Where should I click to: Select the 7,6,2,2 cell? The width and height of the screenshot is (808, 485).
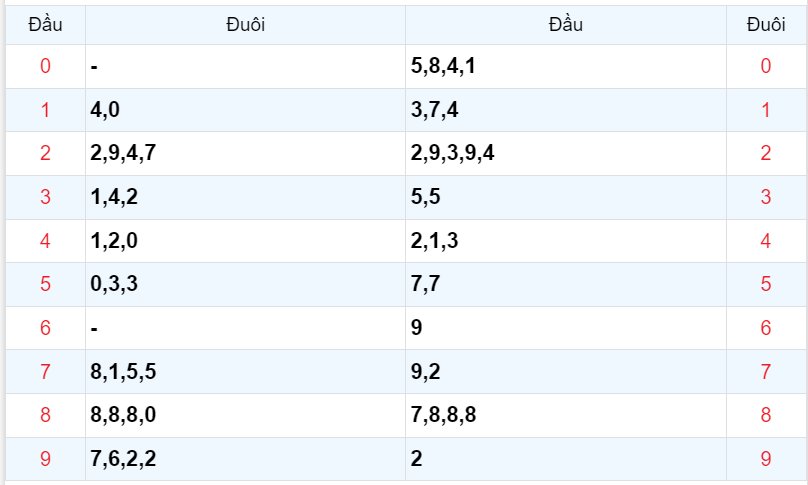[x=123, y=459]
